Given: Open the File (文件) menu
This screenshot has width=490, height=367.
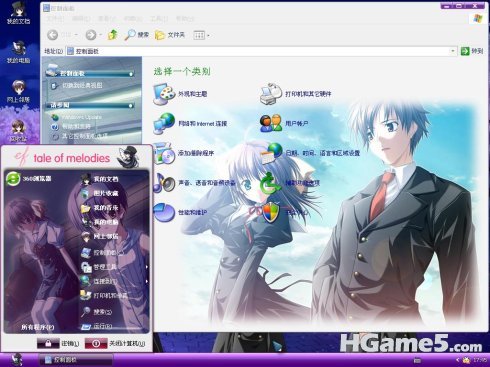Looking at the screenshot, I should point(55,19).
